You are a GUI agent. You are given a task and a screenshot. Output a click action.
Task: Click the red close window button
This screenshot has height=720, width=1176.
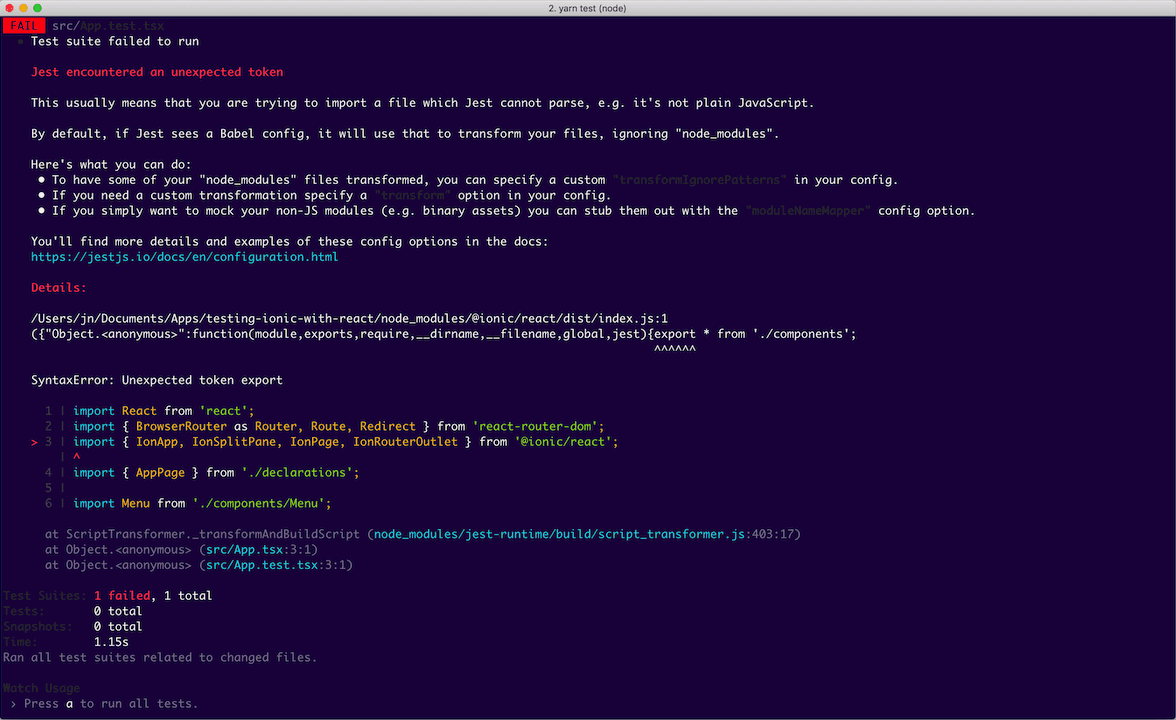[x=9, y=8]
